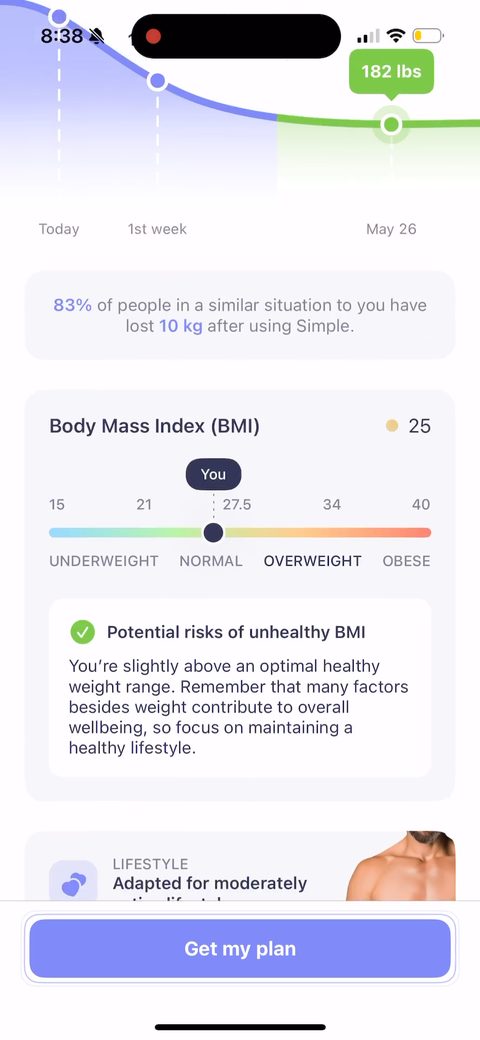Tap the BMI slider knob
The image size is (480, 1040).
click(x=213, y=532)
